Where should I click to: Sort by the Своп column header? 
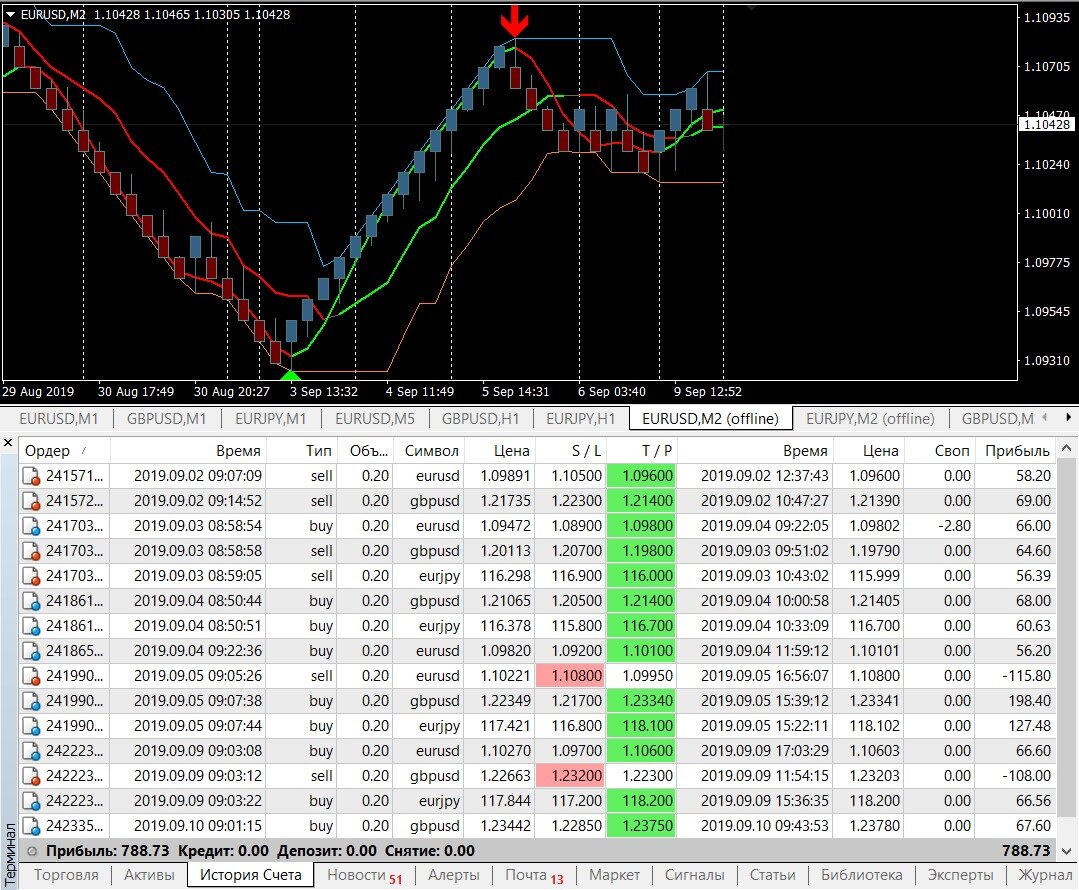coord(939,450)
